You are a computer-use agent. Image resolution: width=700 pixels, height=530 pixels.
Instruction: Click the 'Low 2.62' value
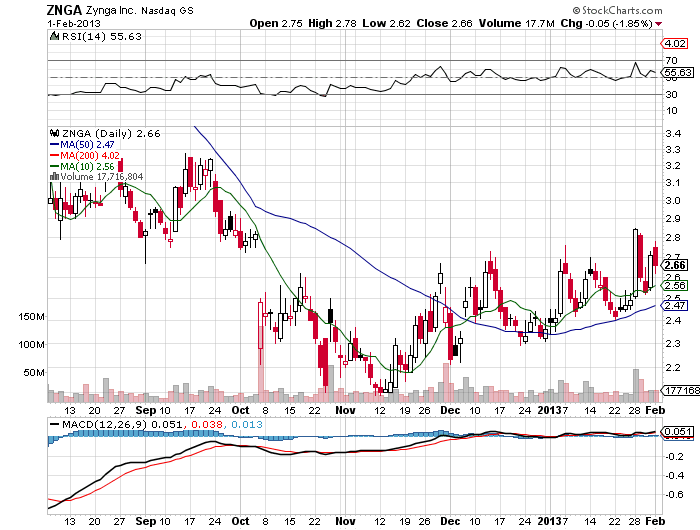386,23
